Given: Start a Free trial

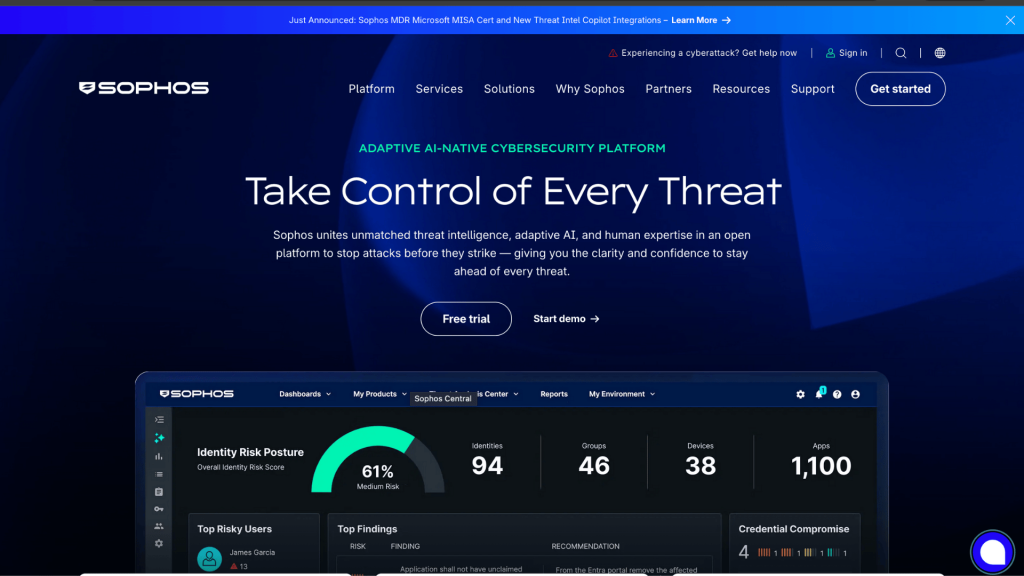Looking at the screenshot, I should [x=466, y=318].
